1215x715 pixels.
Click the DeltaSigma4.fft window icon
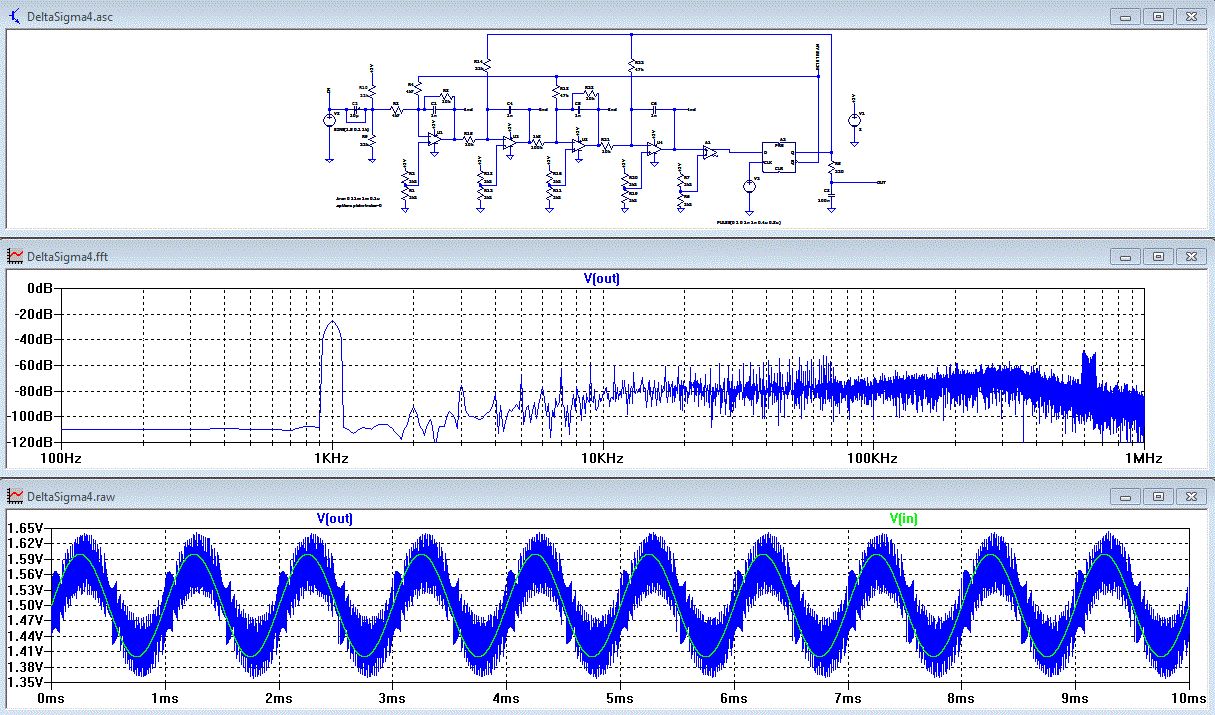click(x=14, y=255)
